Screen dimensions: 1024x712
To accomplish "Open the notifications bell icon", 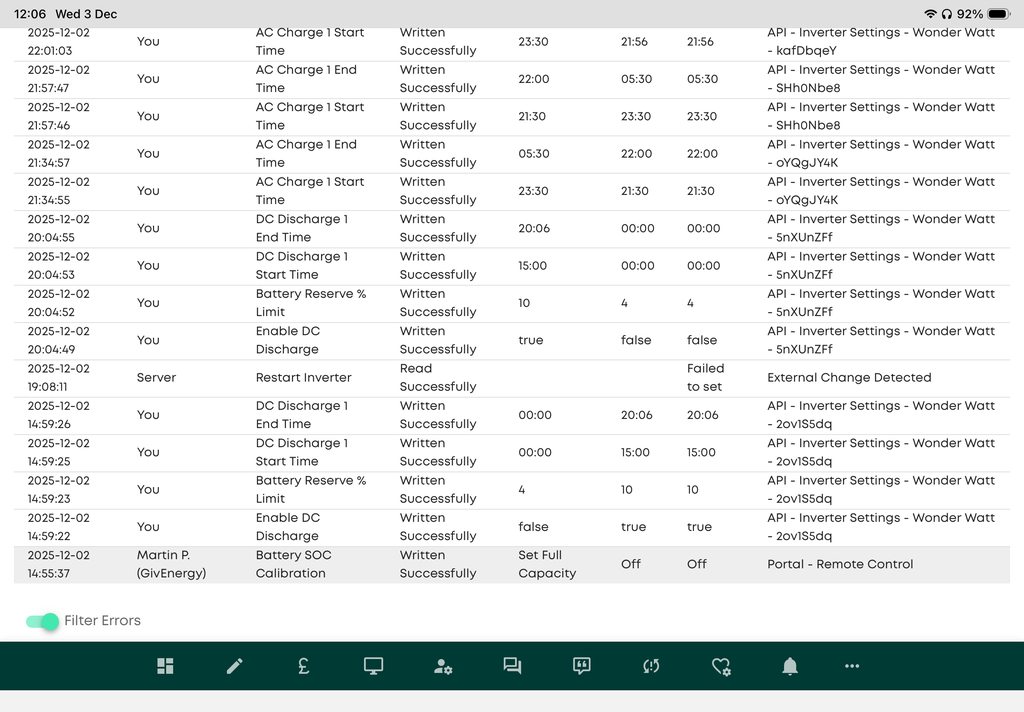I will [x=790, y=666].
